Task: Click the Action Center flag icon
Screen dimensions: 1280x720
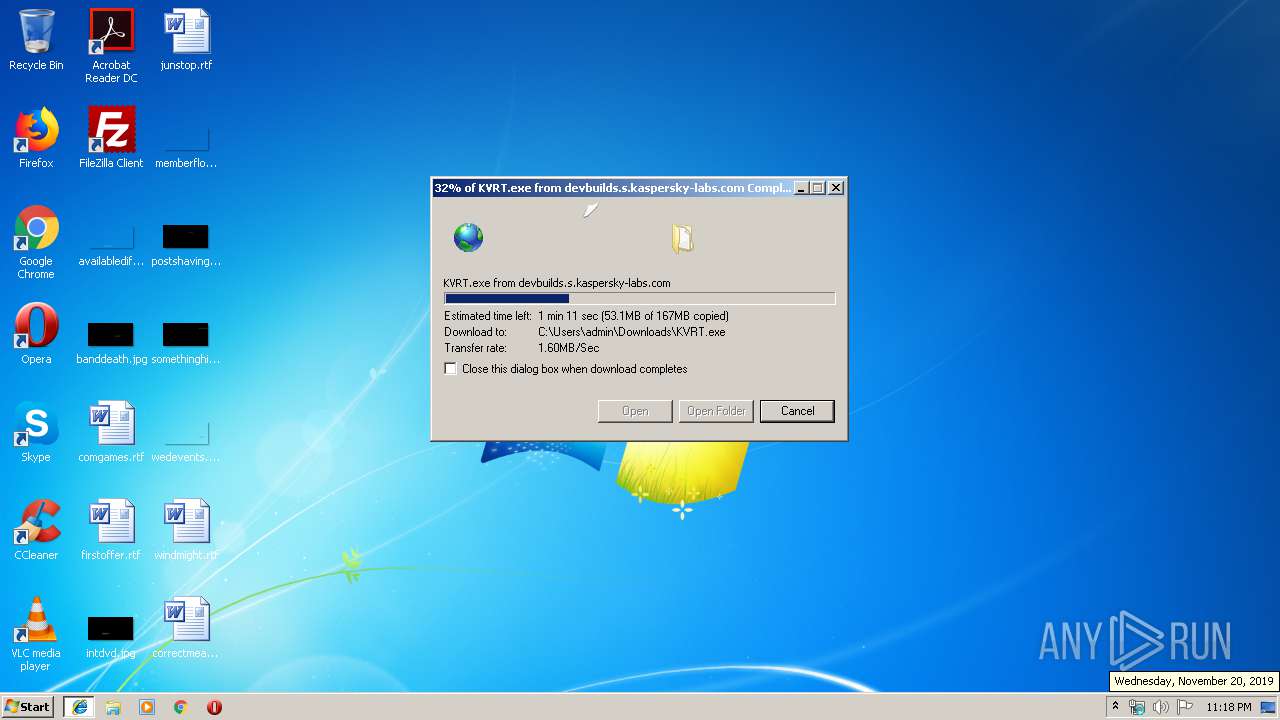Action: pyautogui.click(x=1185, y=707)
